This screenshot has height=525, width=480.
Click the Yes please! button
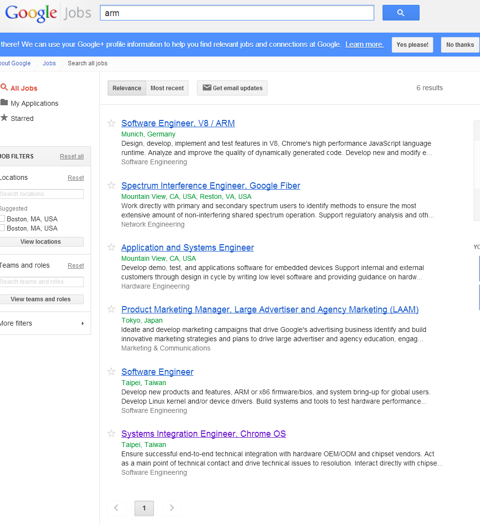coord(412,45)
